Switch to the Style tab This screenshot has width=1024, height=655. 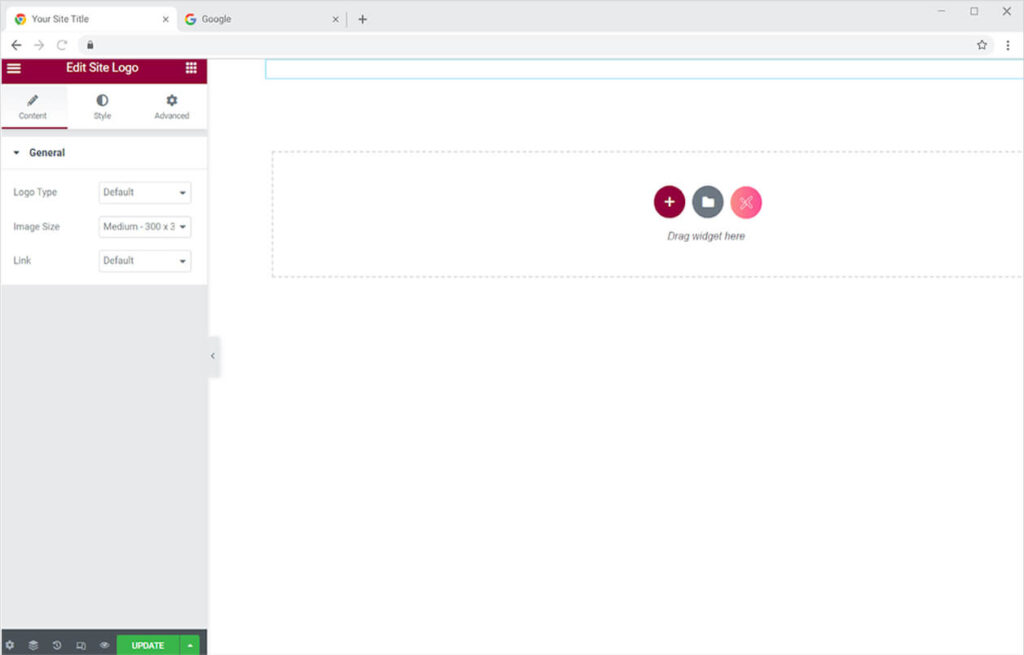pyautogui.click(x=102, y=107)
